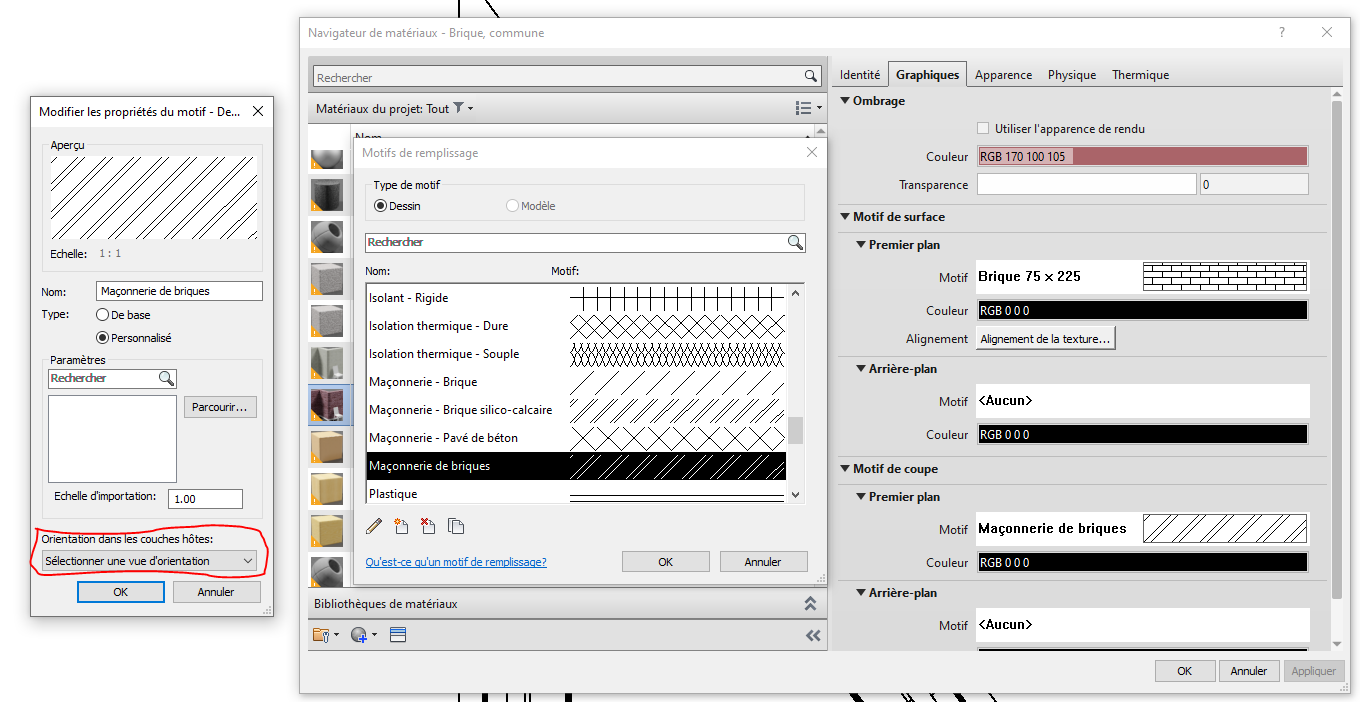Click the Parcourir... button

(x=221, y=407)
